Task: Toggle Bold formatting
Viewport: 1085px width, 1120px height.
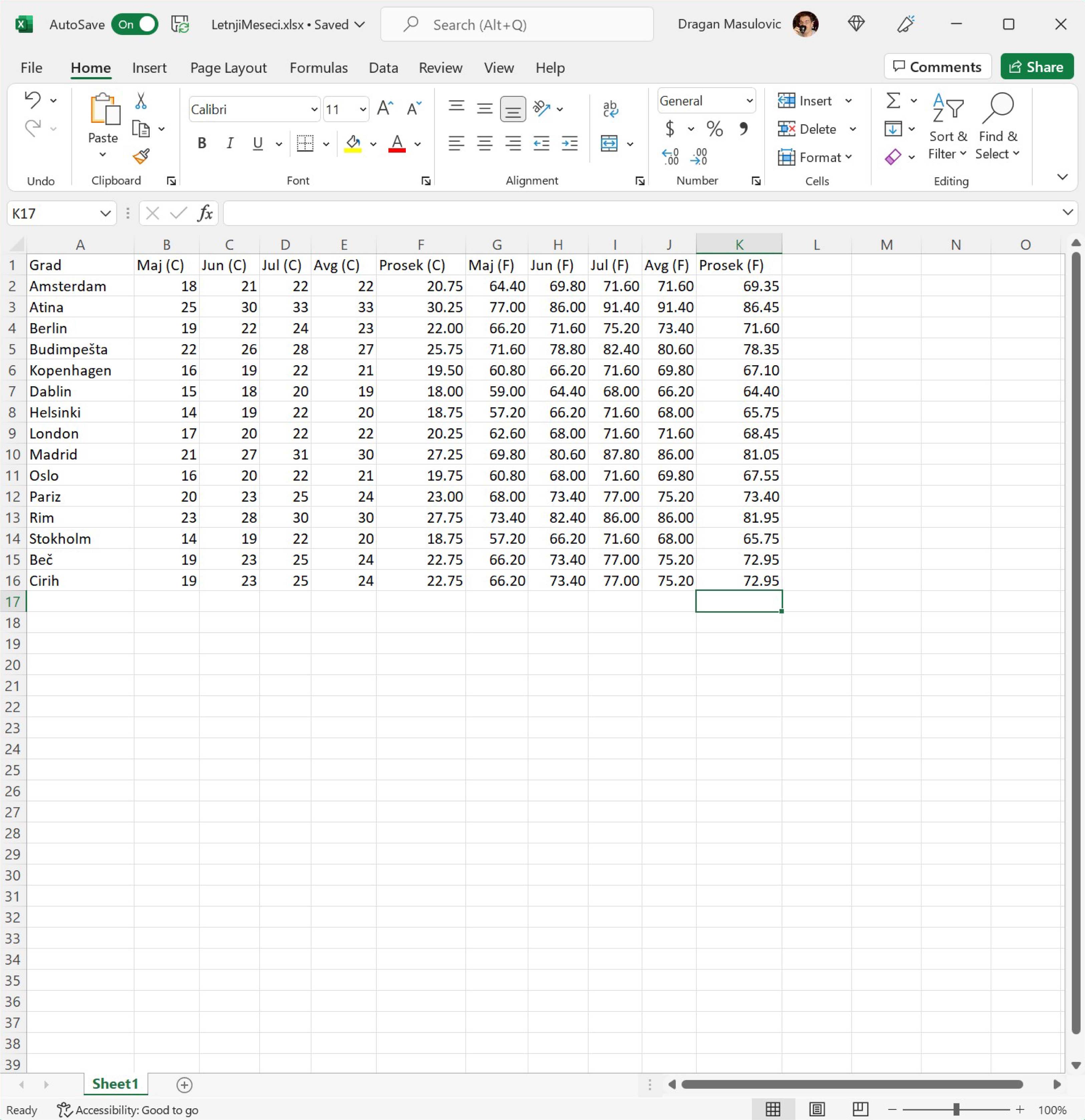Action: tap(202, 144)
